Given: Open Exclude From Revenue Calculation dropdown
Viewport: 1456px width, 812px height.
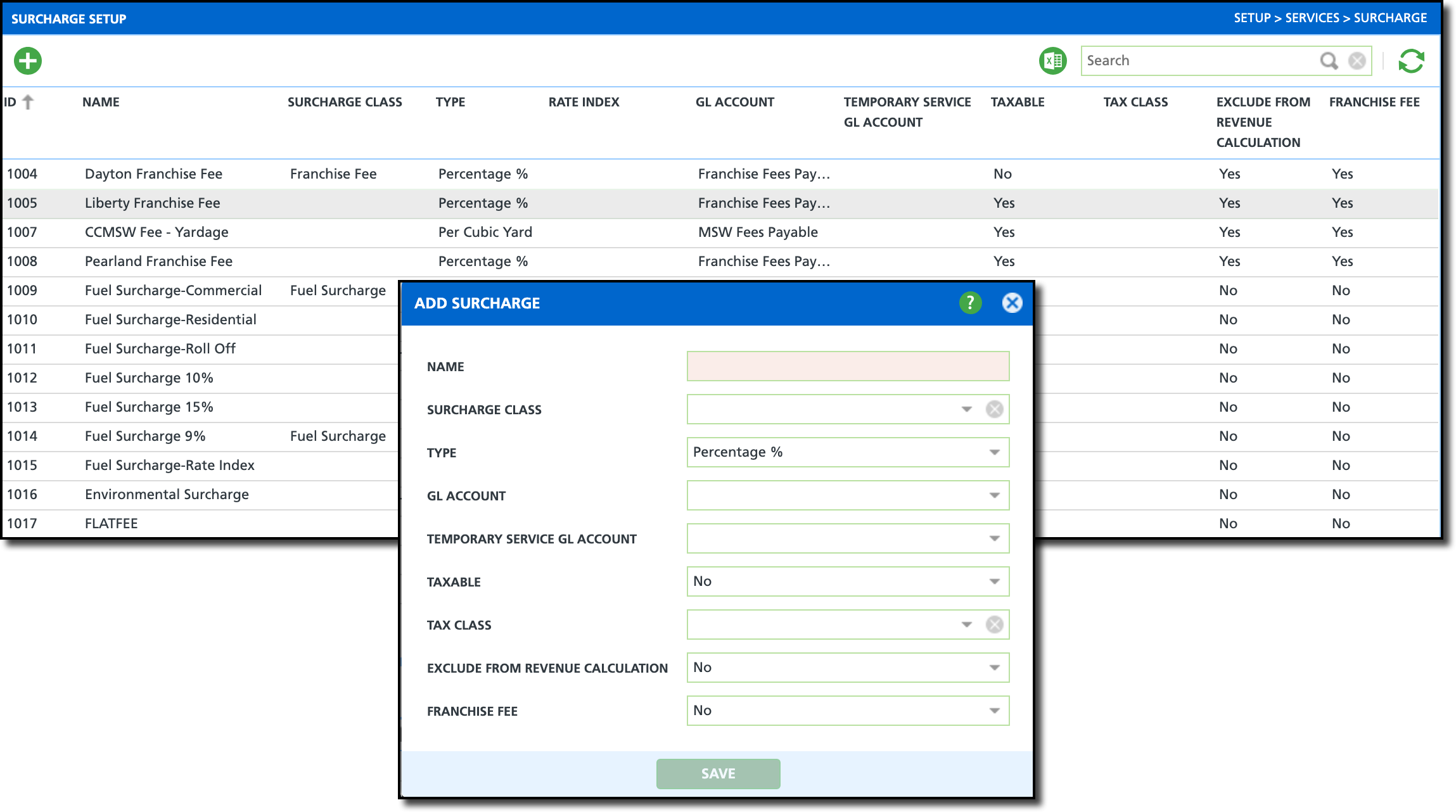Looking at the screenshot, I should pos(994,668).
